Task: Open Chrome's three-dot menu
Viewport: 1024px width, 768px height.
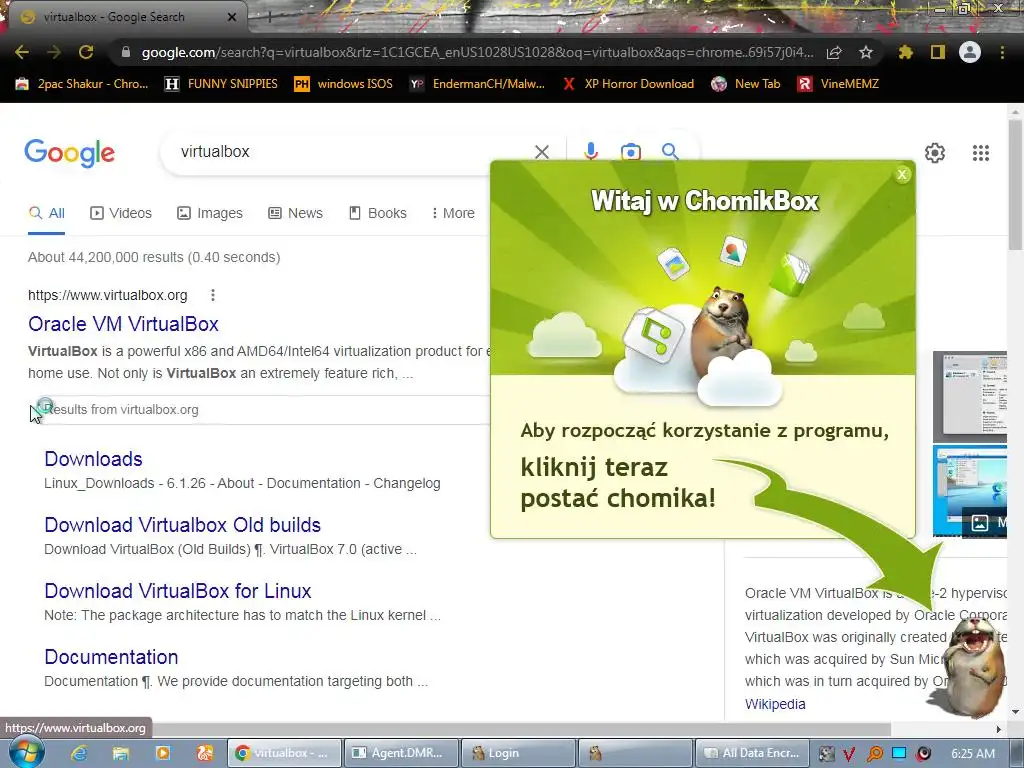Action: (1002, 52)
